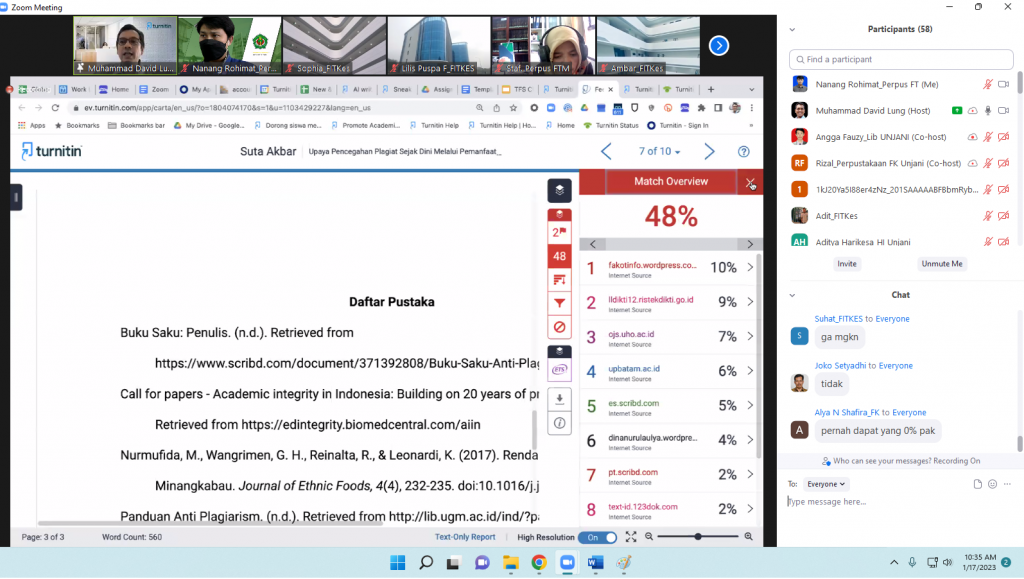Expand the fakotinfo.wordpress match arrow
1024x579 pixels.
(x=750, y=267)
